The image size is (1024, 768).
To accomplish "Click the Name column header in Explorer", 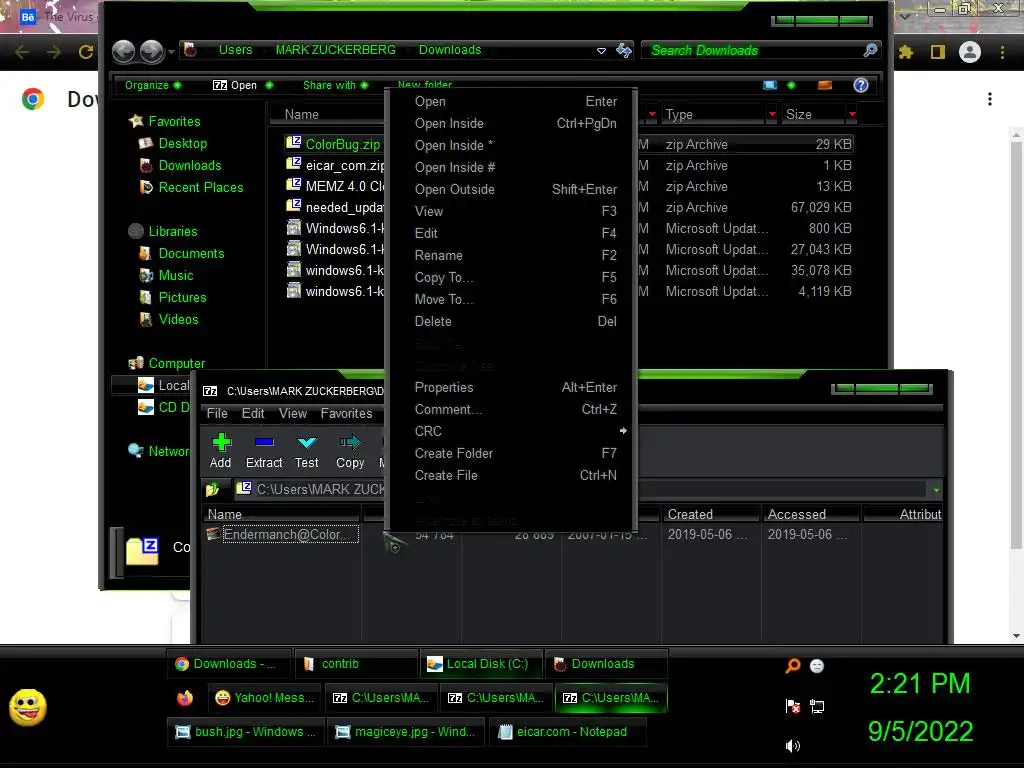I will click(x=327, y=114).
